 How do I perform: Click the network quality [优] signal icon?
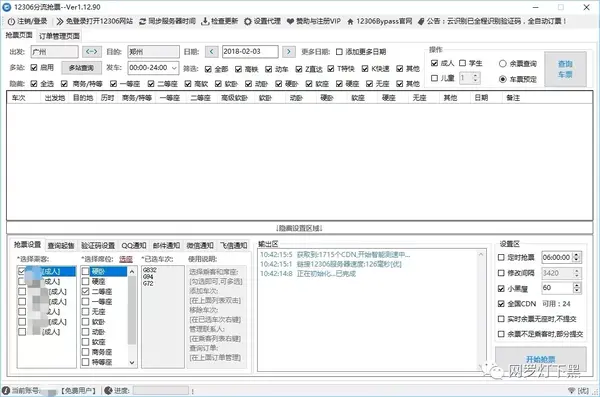(572, 391)
